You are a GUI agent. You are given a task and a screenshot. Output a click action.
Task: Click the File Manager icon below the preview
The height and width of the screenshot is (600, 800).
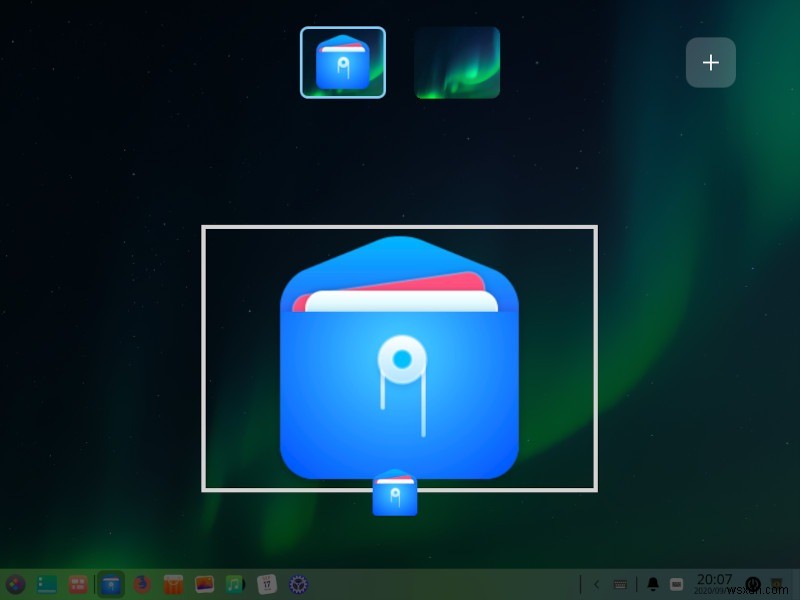point(398,494)
